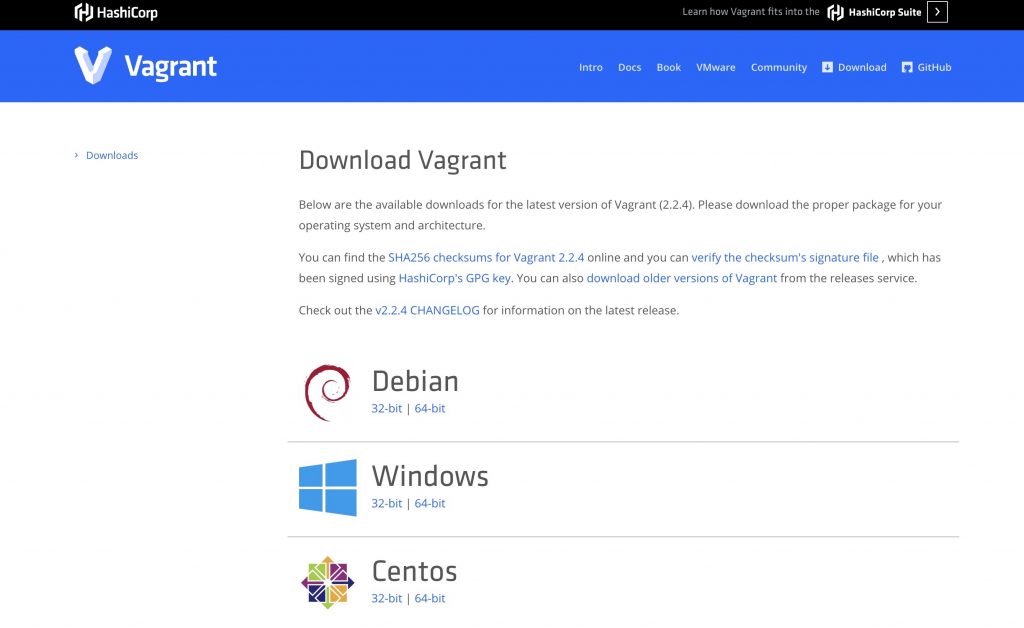Open the v2.2.4 CHANGELOG link
Screen dimensions: 1024x628
427,310
